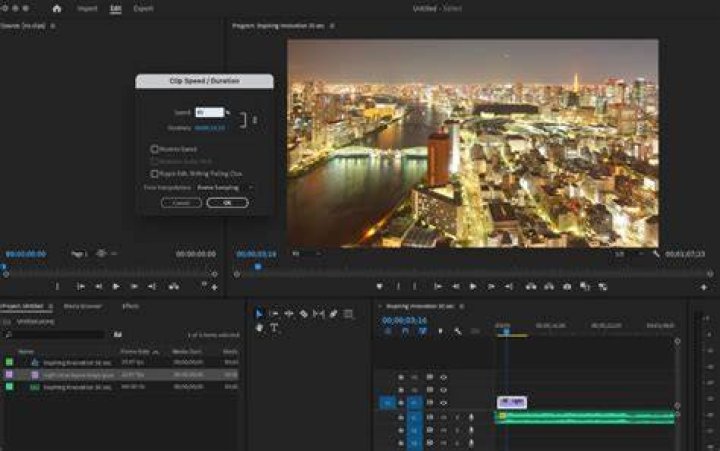Image resolution: width=720 pixels, height=451 pixels.
Task: Click the Source monitor playhead timecode
Action: point(26,254)
